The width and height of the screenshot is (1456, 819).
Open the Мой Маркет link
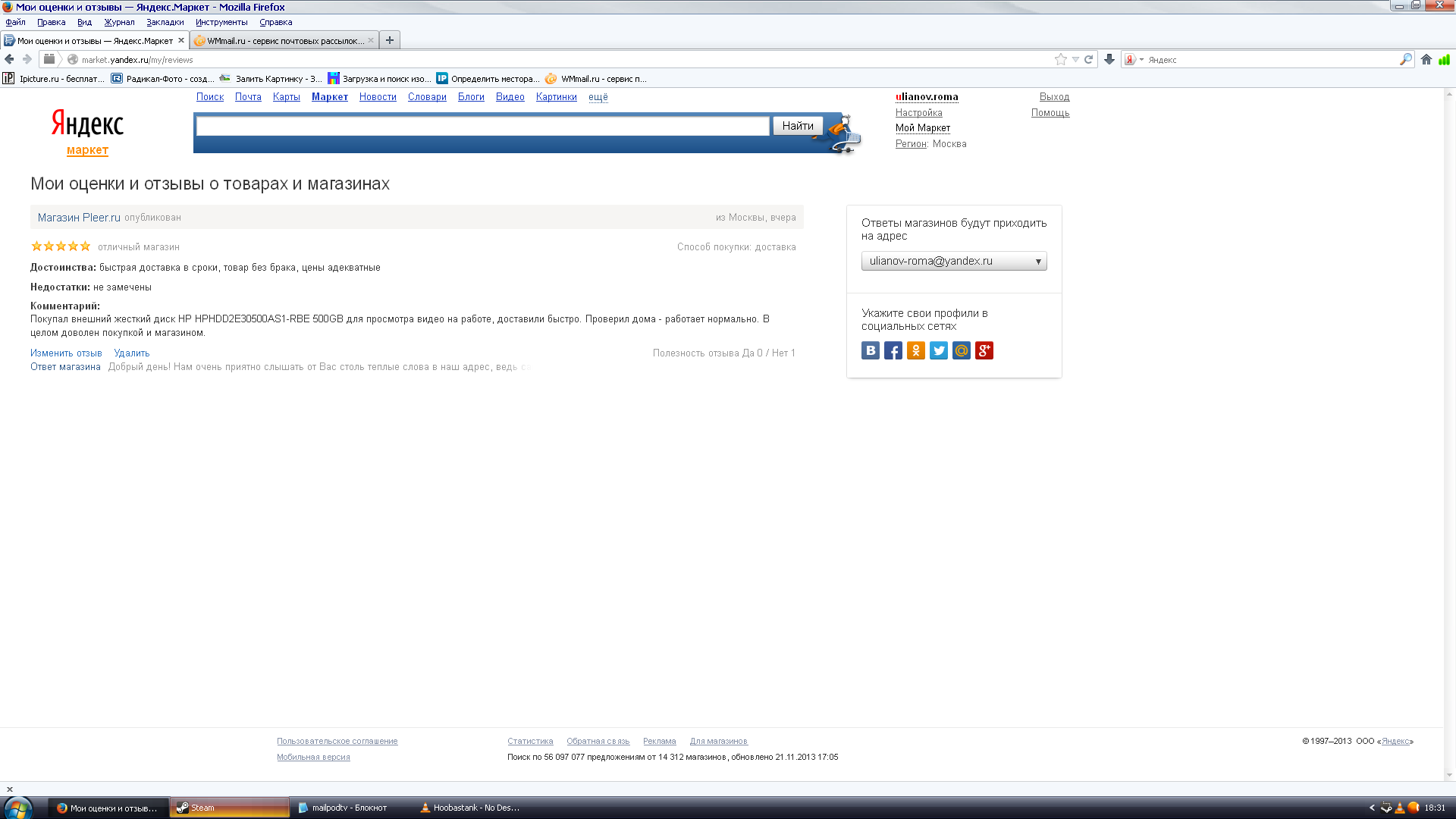[x=923, y=128]
